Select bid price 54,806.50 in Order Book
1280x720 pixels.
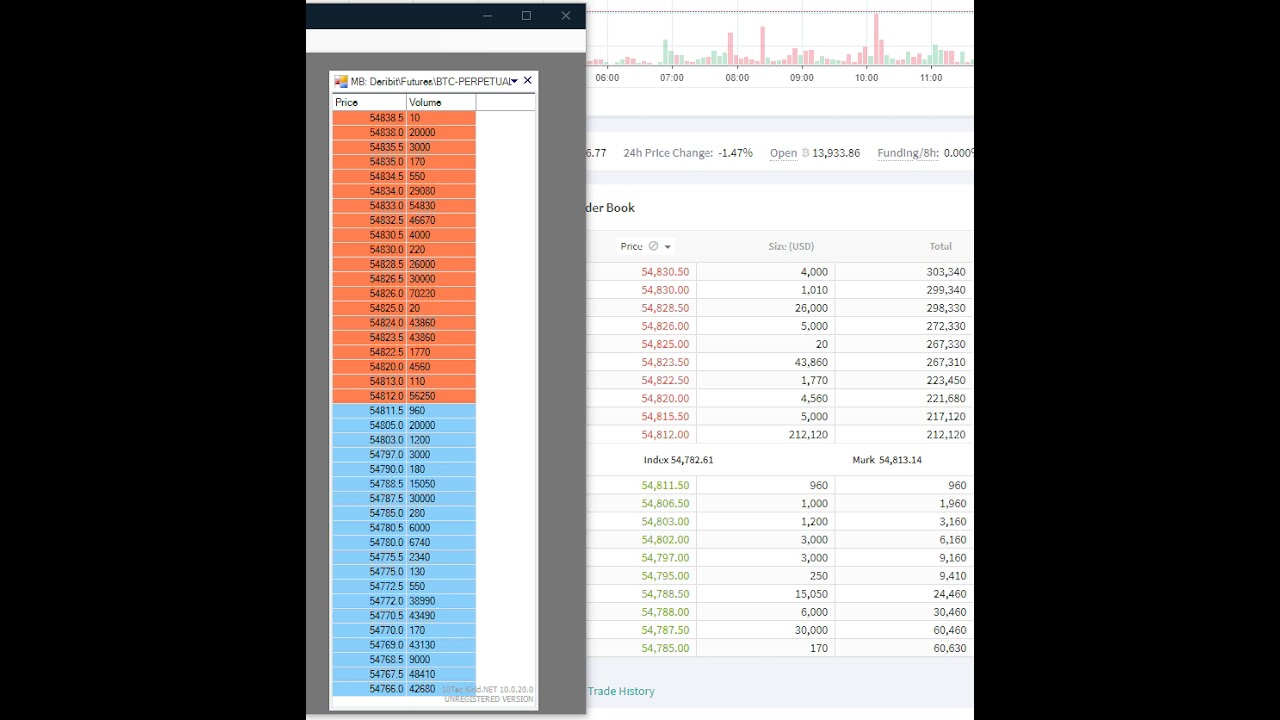pyautogui.click(x=665, y=503)
